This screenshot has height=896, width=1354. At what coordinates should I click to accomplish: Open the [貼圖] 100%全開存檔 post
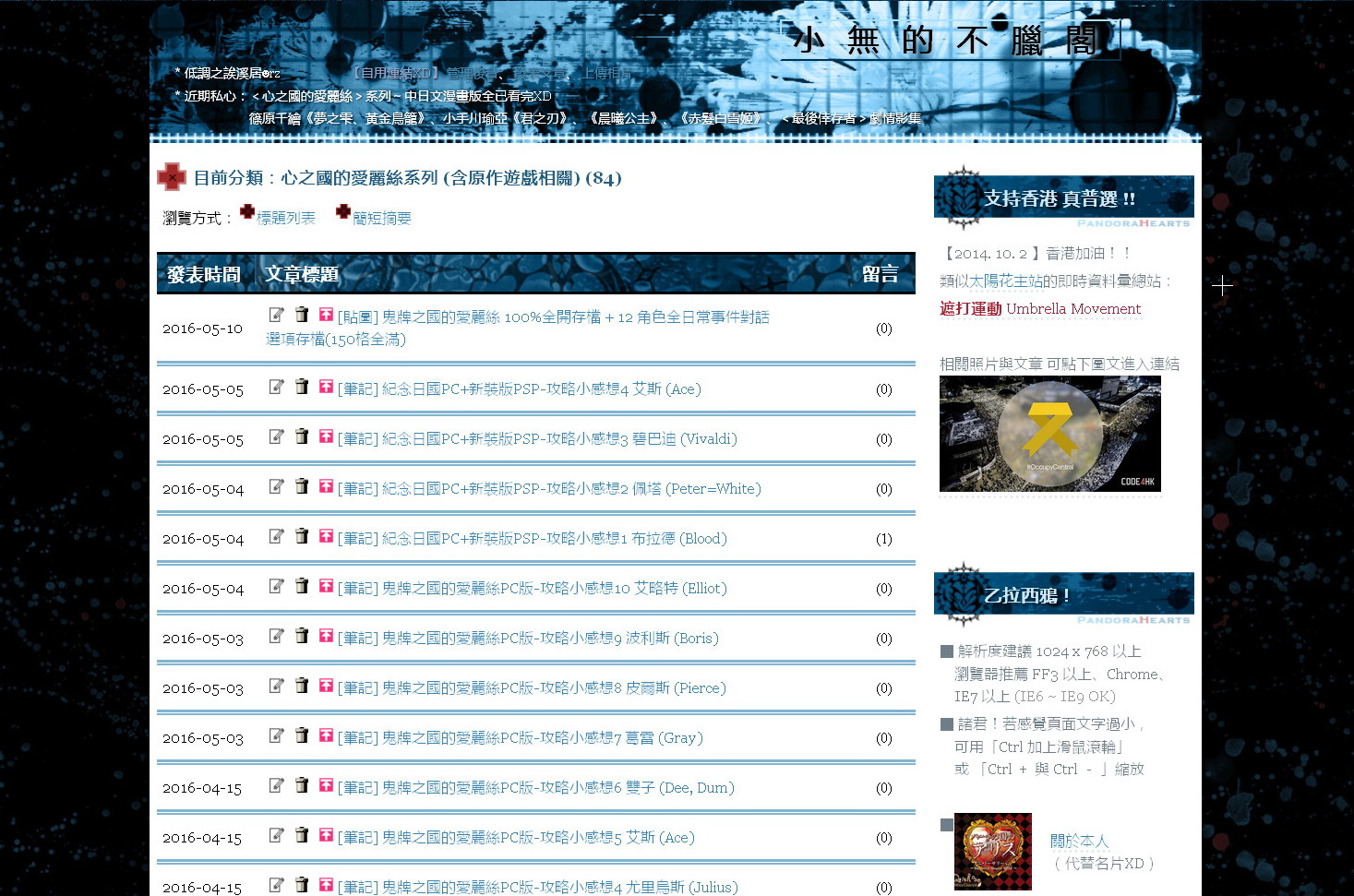pos(518,328)
